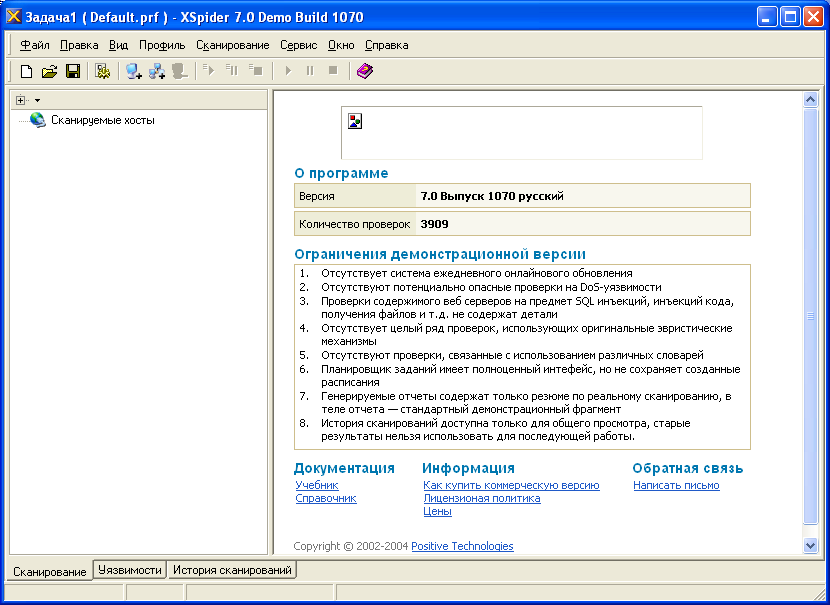The image size is (830, 605).
Task: Click the pause-all-hosts scan icon with list lines
Action: click(232, 70)
